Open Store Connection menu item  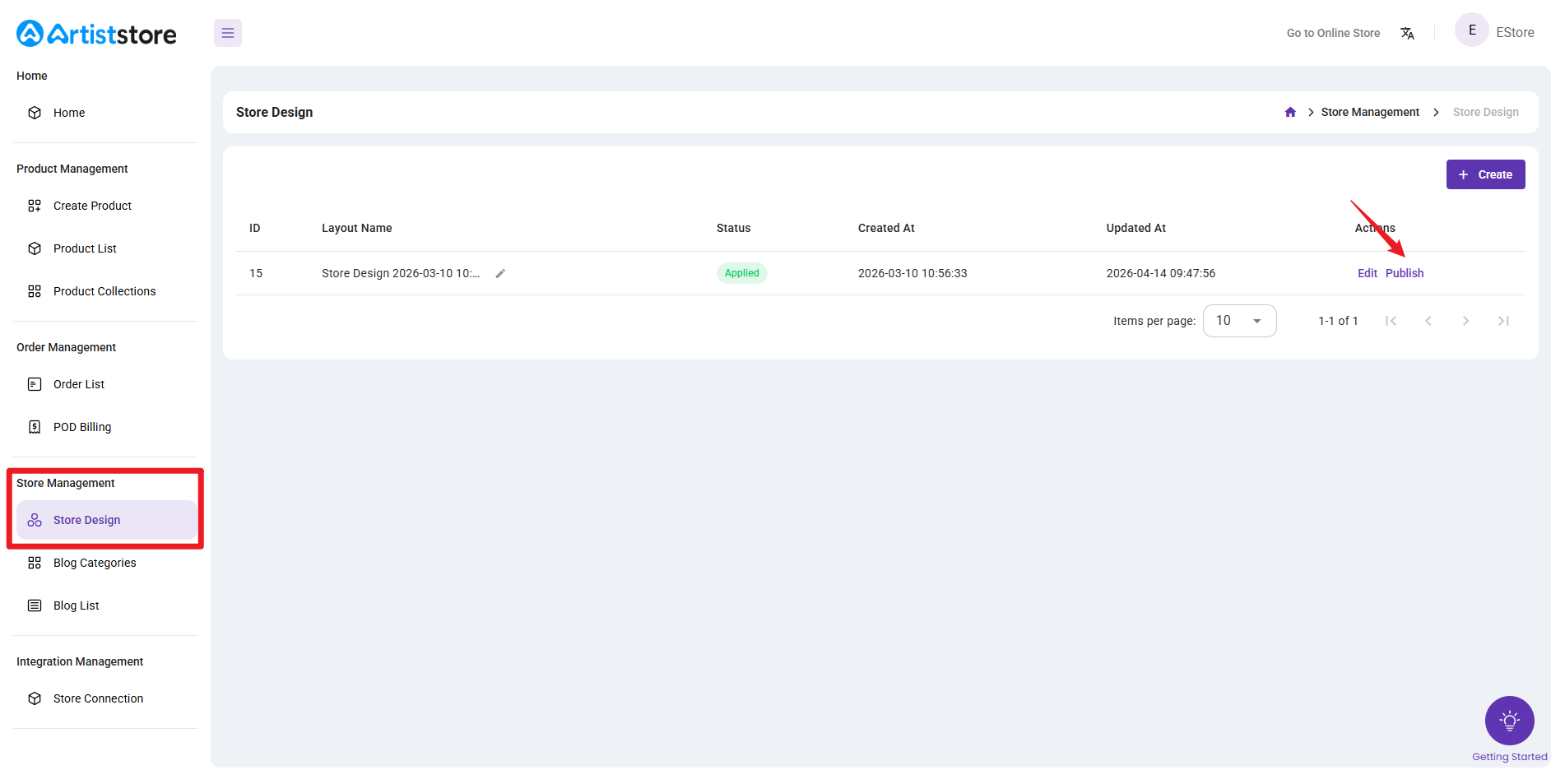107,698
